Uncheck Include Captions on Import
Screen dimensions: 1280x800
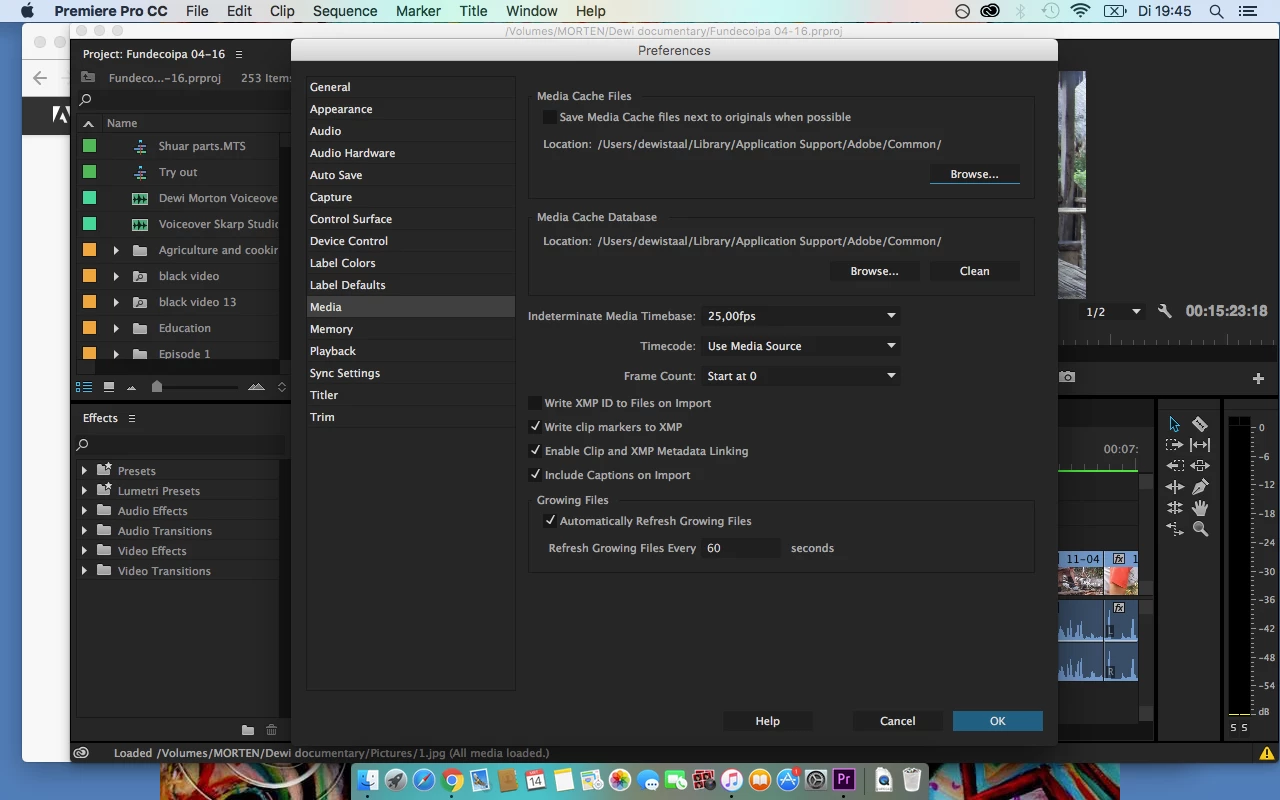535,475
